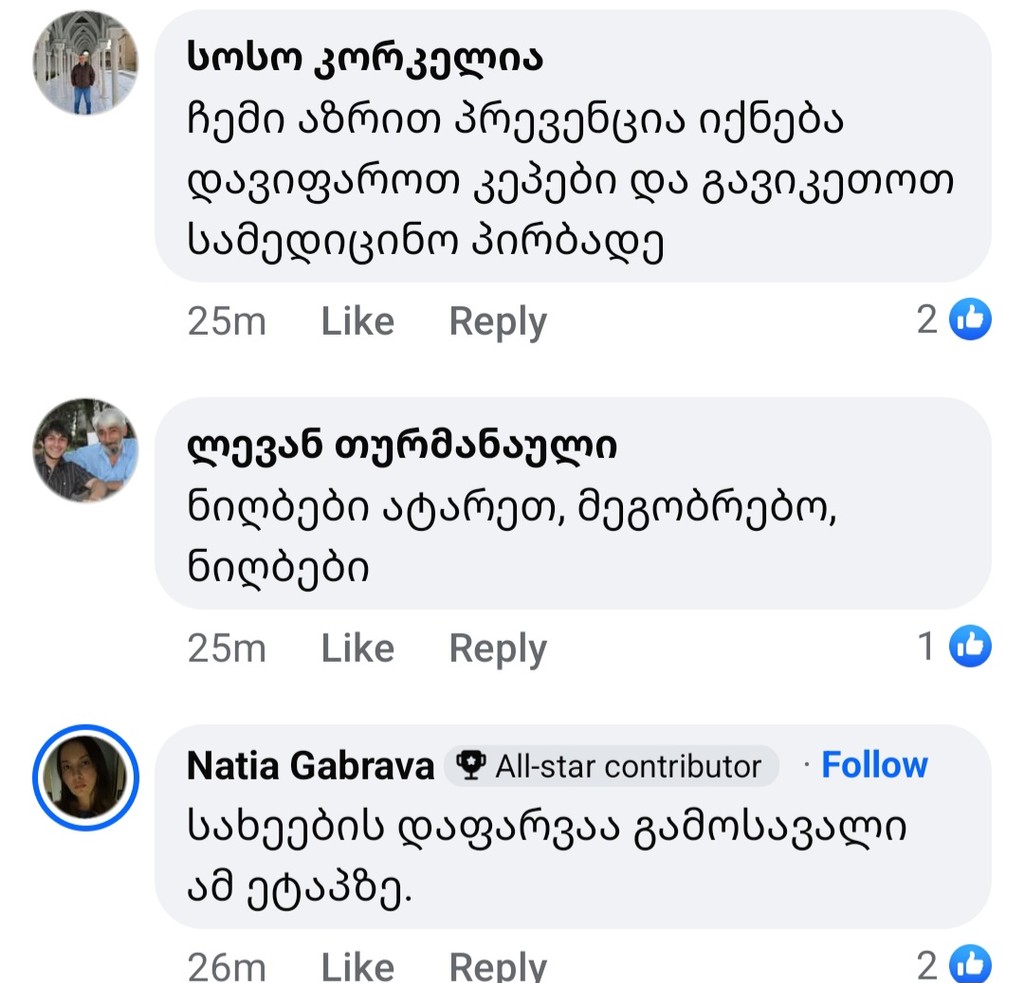Open the სოსო კორკელია name link
This screenshot has height=983, width=1024.
[x=365, y=58]
